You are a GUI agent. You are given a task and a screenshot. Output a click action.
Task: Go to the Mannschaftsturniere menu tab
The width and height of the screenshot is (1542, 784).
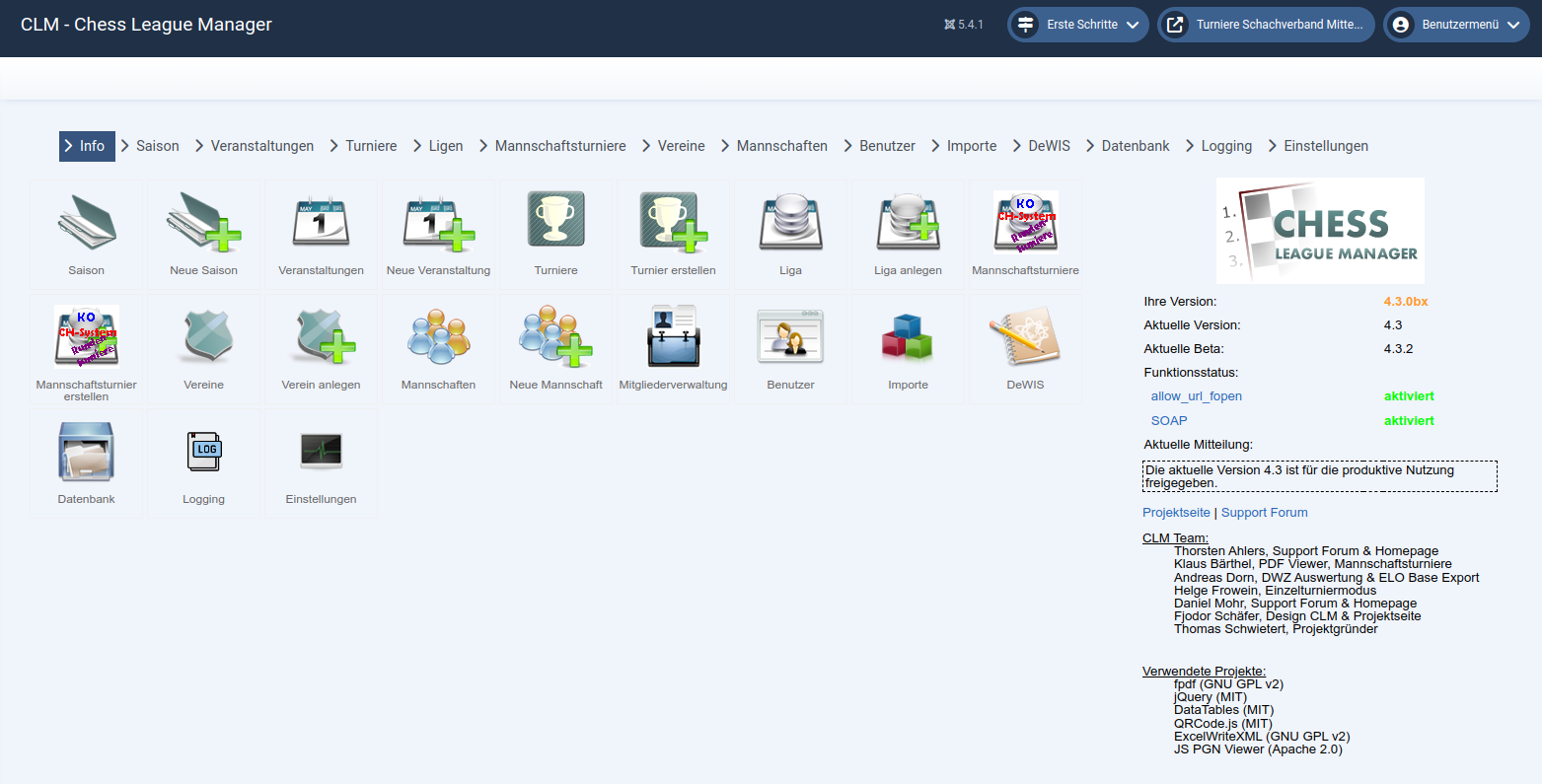[x=559, y=146]
